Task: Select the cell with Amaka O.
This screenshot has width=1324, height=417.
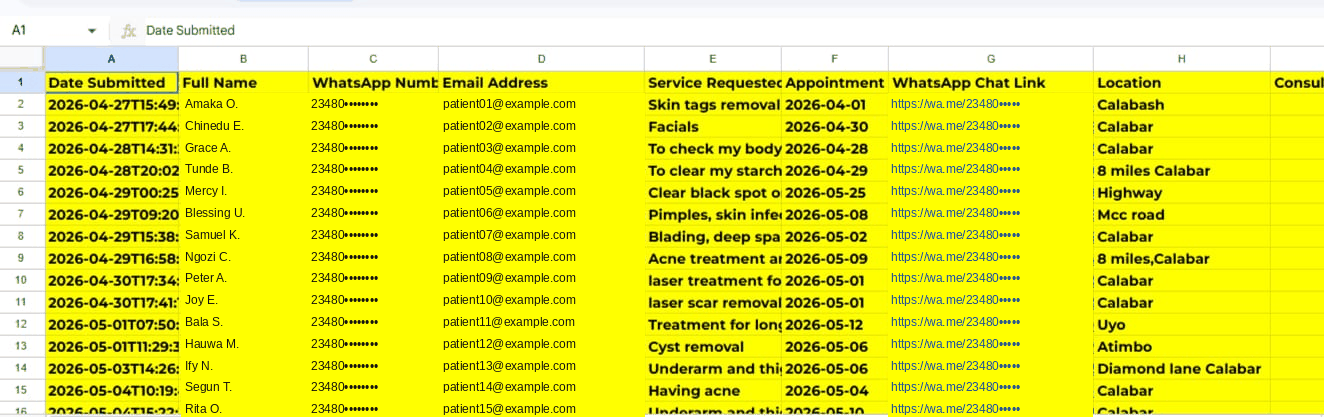Action: (x=244, y=104)
